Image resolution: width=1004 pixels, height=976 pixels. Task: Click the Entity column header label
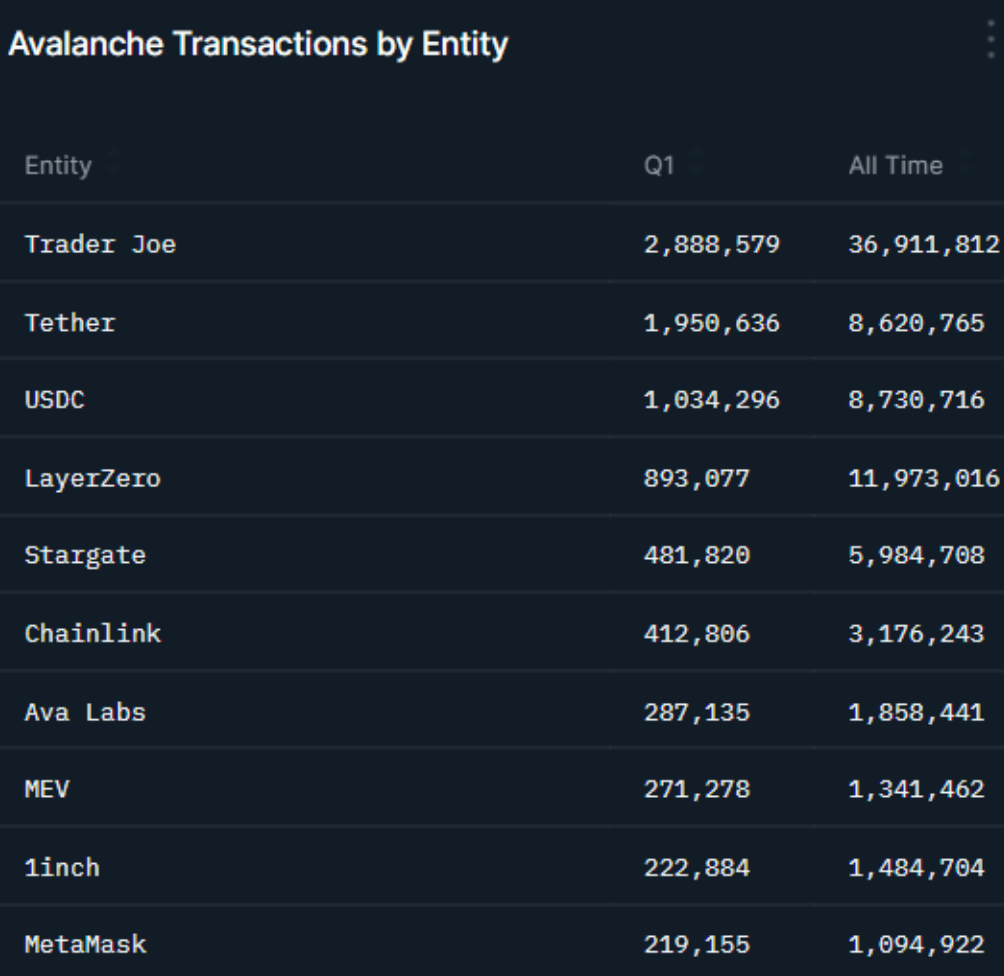[58, 166]
